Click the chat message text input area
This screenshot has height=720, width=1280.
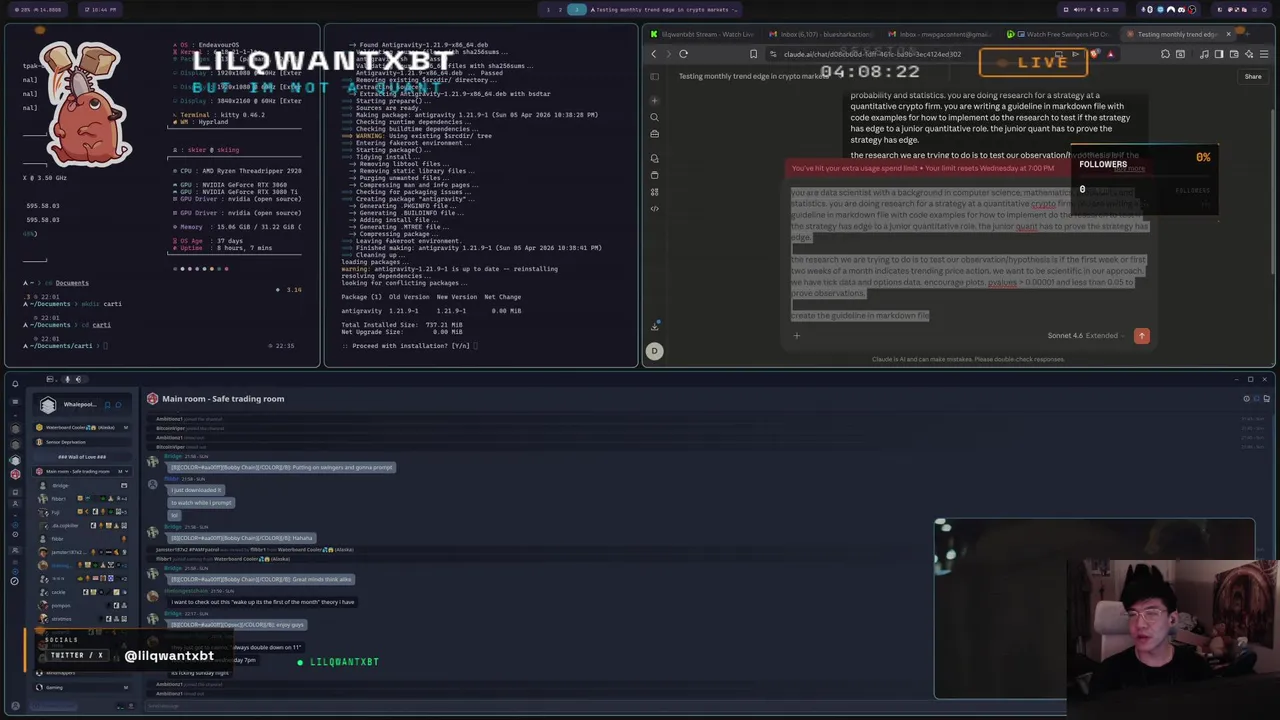pos(970,252)
